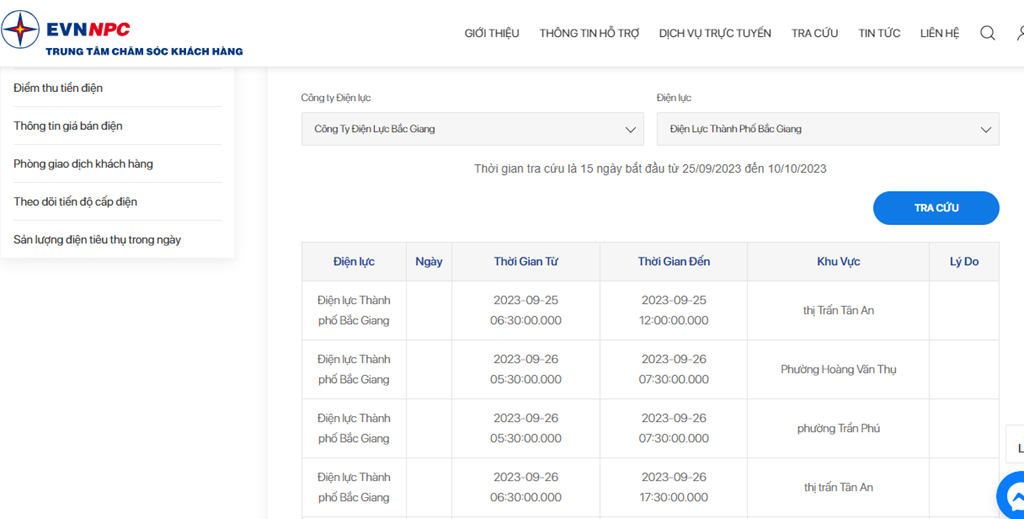Open the Thông Tin Hỗ Trợ menu
Viewport: 1024px width, 519px height.
click(x=589, y=33)
